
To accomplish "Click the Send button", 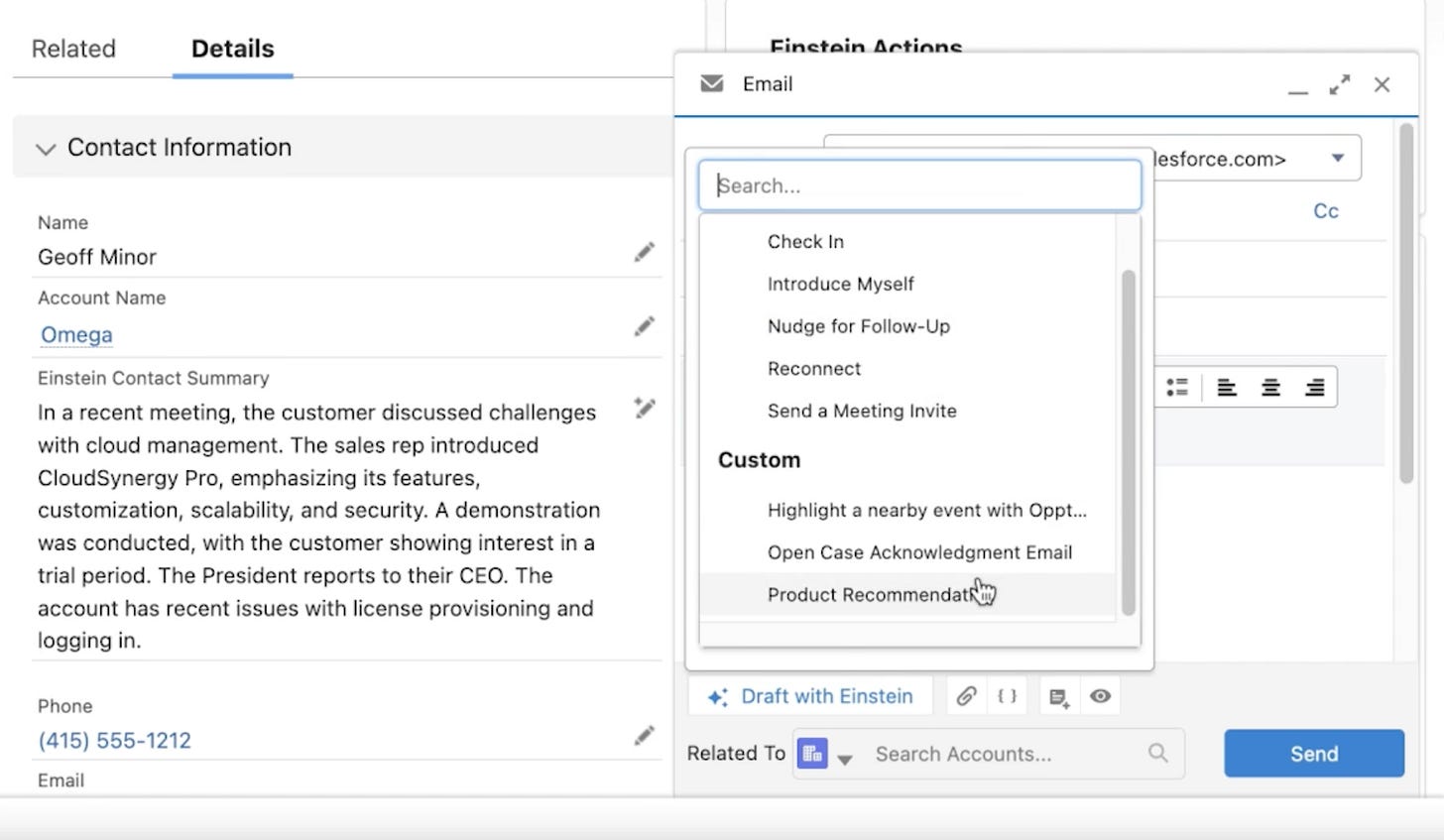I will point(1314,754).
